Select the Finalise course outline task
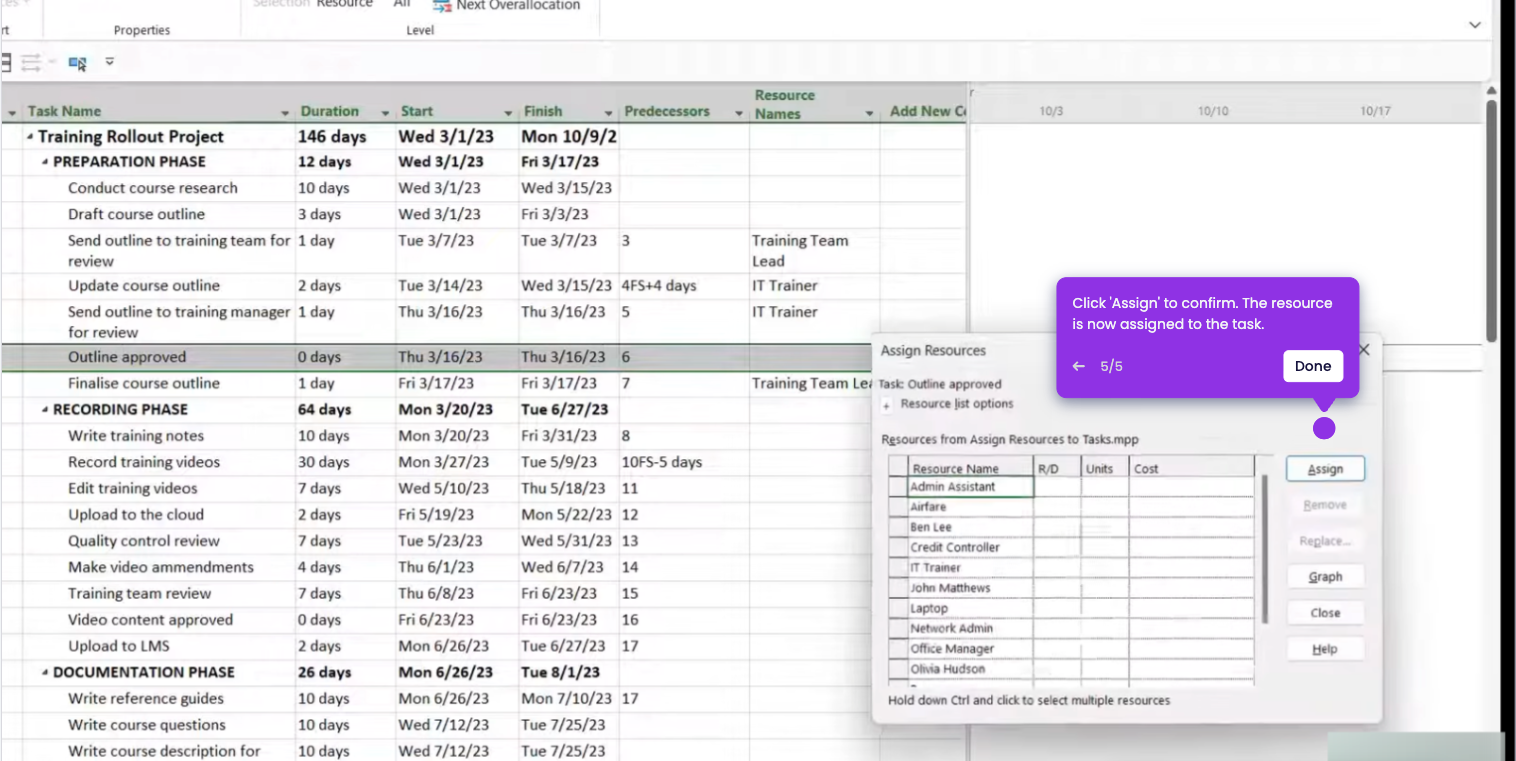This screenshot has width=1516, height=761. [x=144, y=383]
